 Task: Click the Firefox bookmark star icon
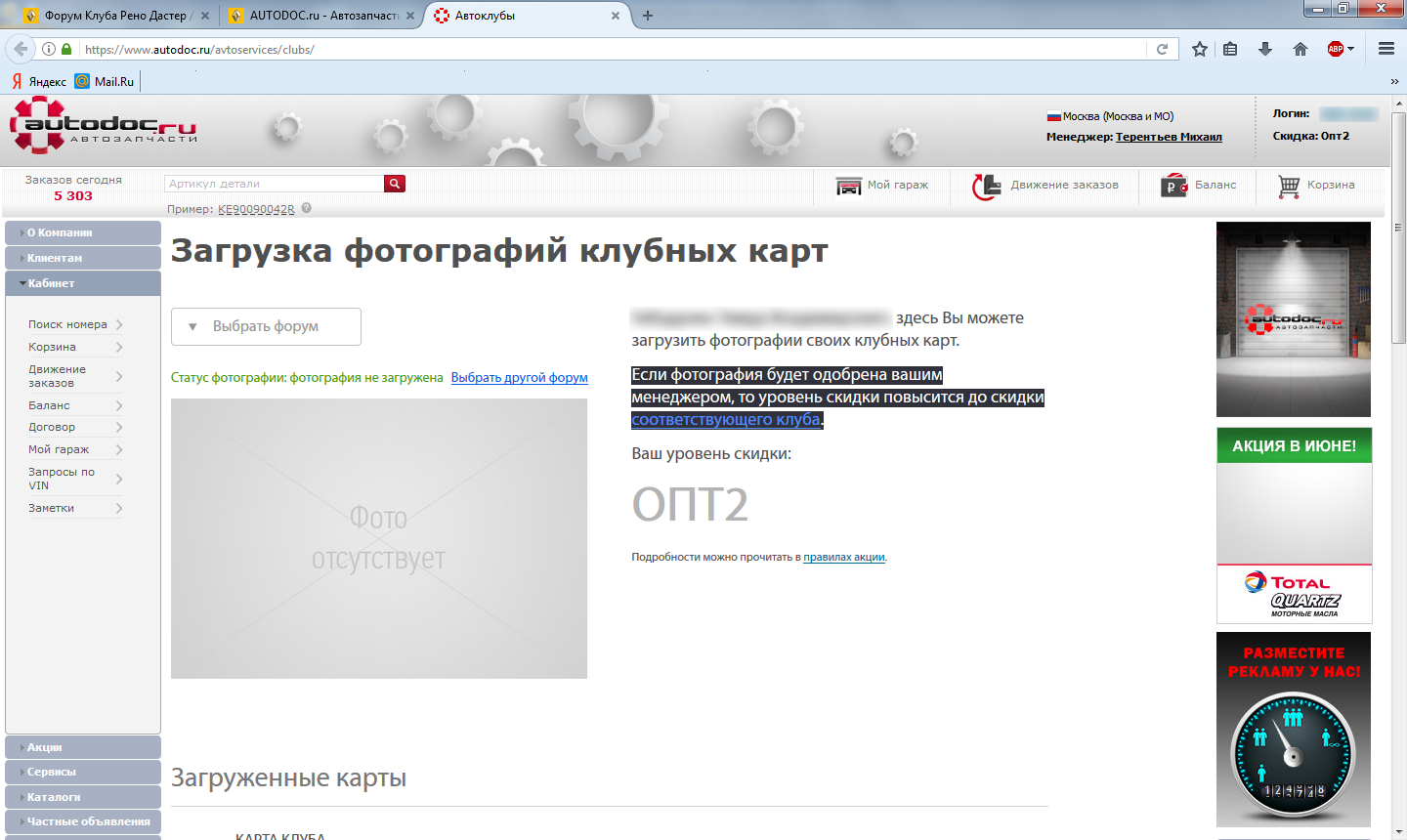click(x=1200, y=49)
